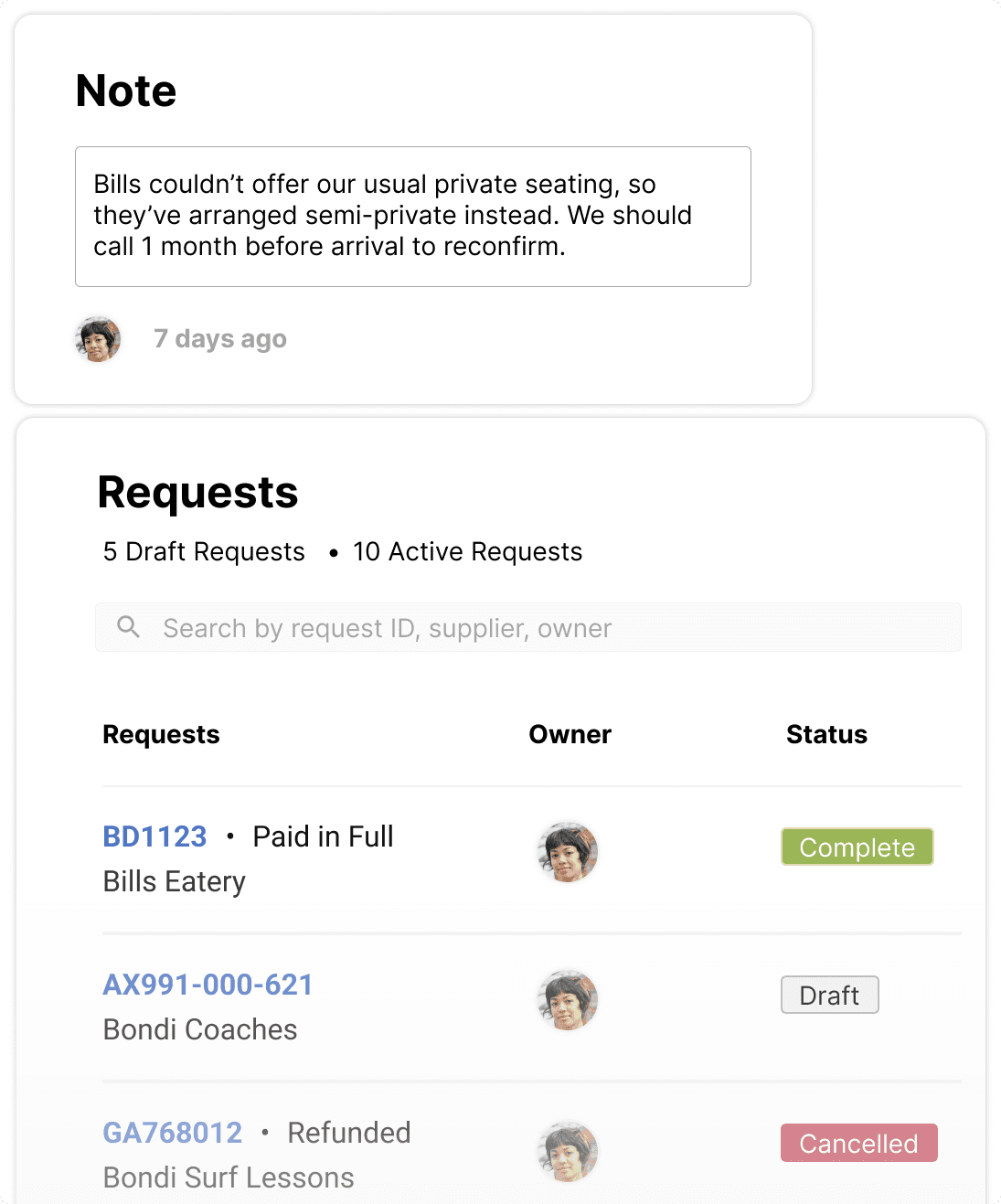This screenshot has height=1204, width=1001.
Task: Click owner avatar for Bondi Coaches request
Action: 568,1000
